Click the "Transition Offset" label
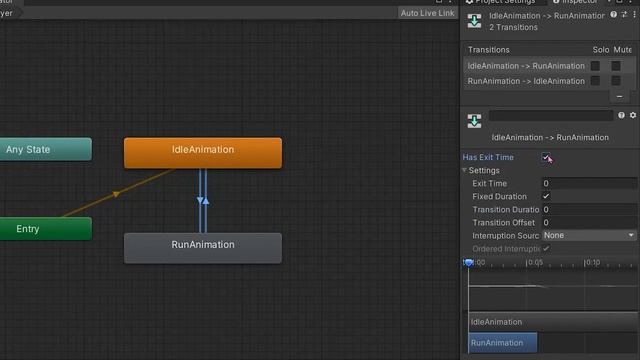Screen dimensions: 640x360 503,222
